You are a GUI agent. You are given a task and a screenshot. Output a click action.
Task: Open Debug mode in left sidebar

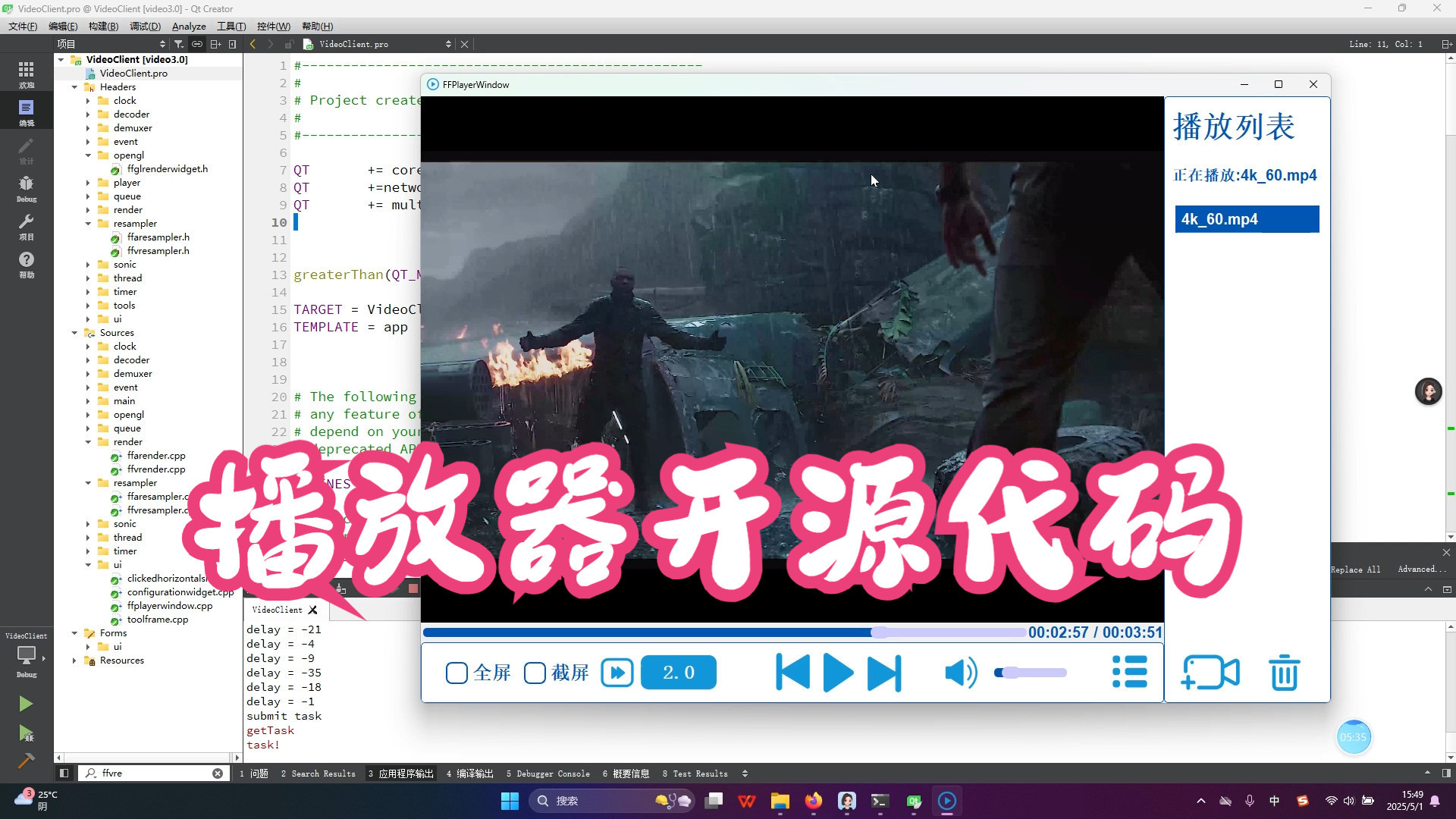[27, 188]
